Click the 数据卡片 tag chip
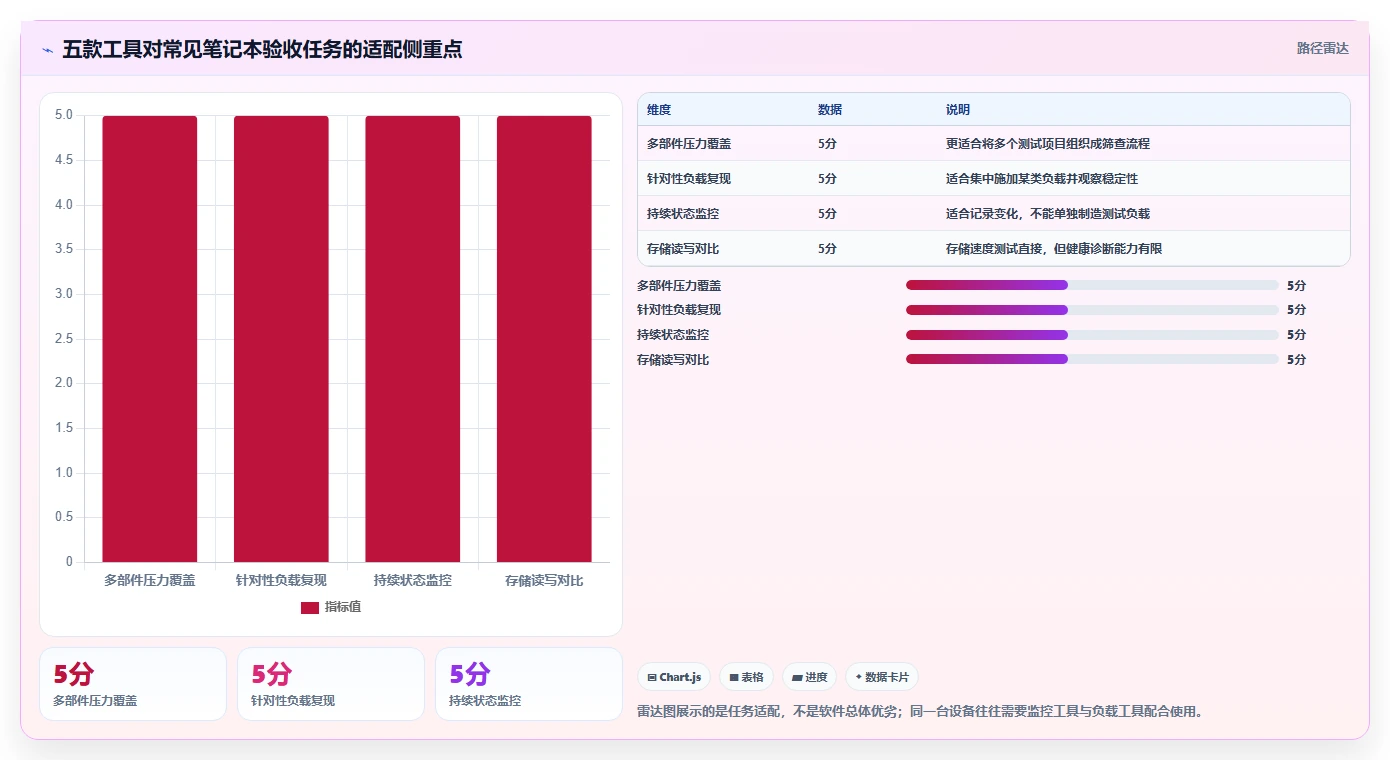The image size is (1390, 760). tap(882, 677)
